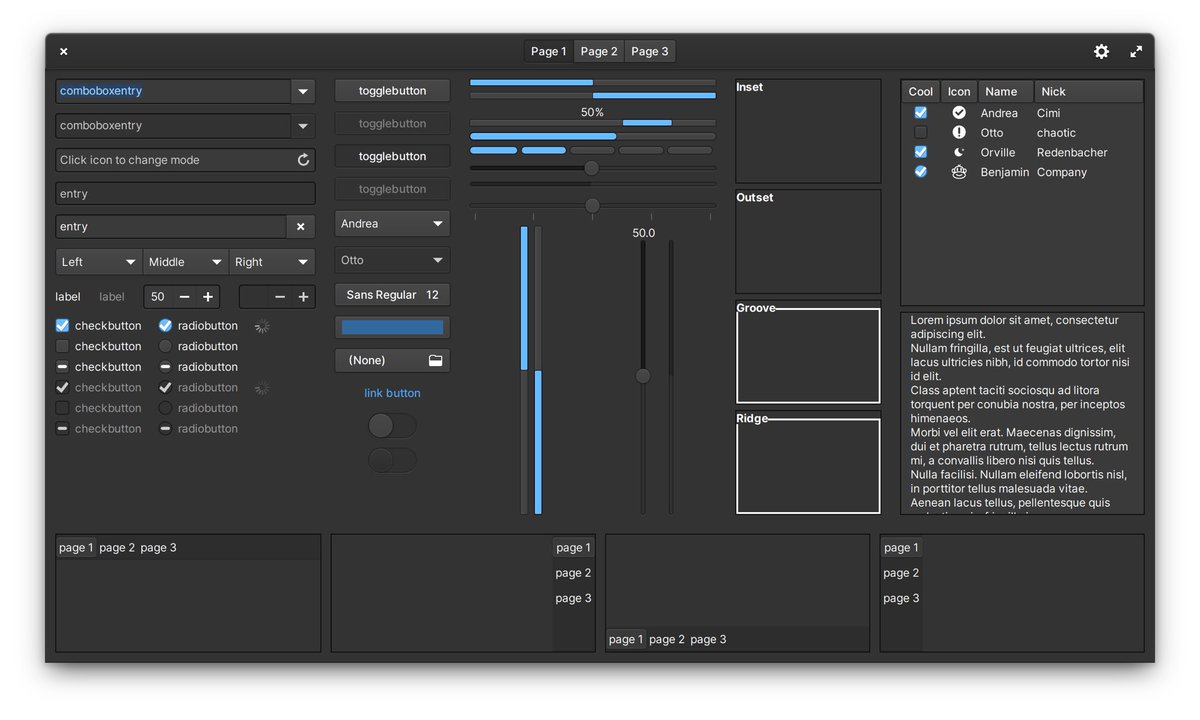Toggle the third indeterminate checkbutton
1200x720 pixels.
click(x=62, y=367)
